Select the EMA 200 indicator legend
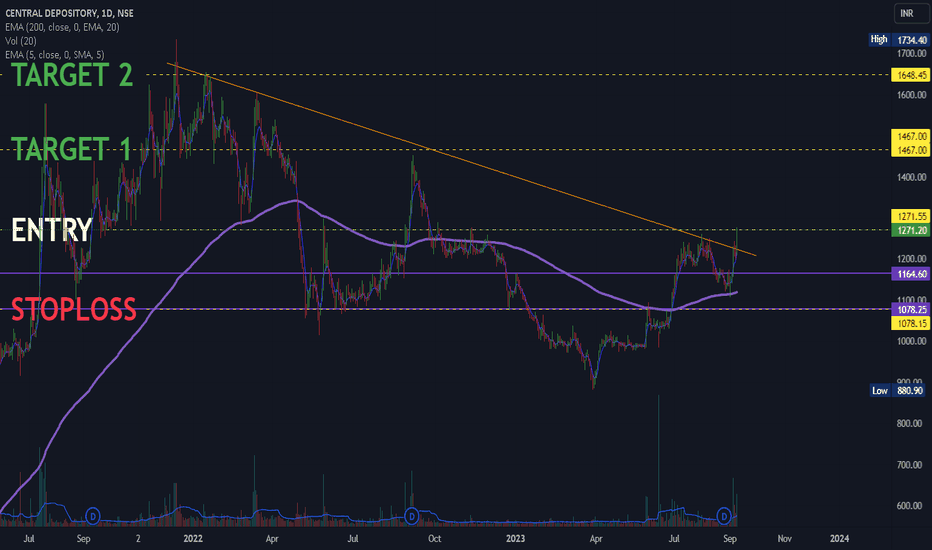 [62, 27]
